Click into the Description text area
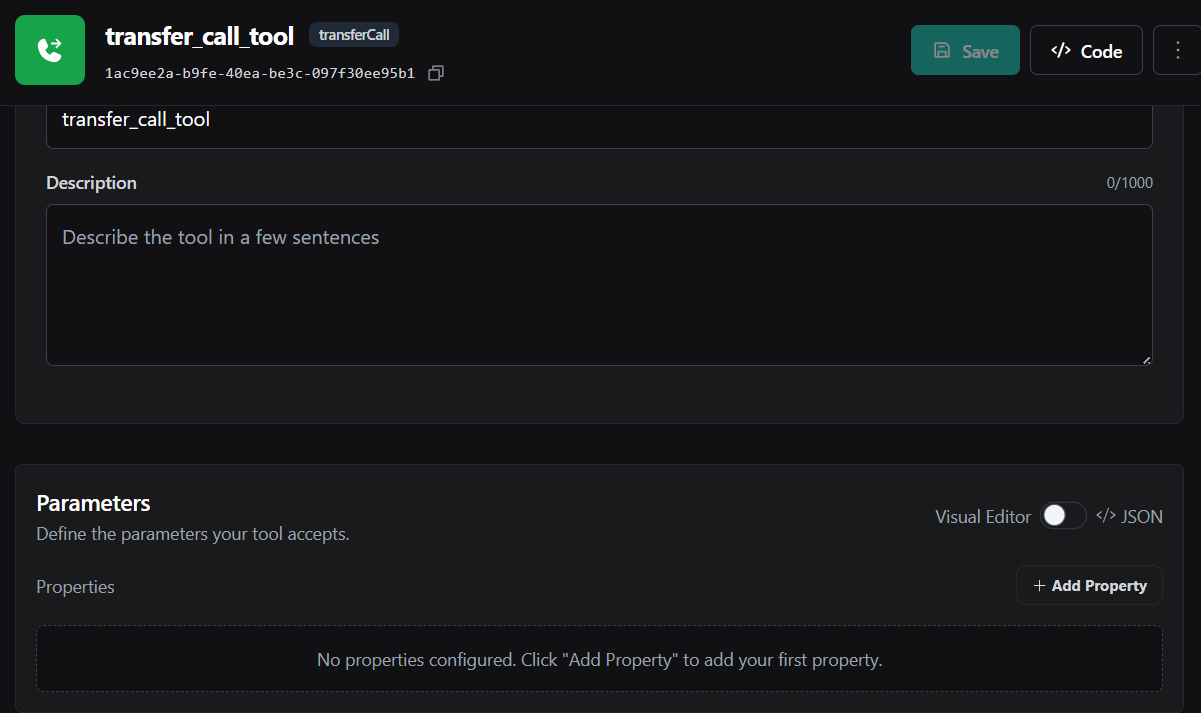The image size is (1201, 713). pos(599,285)
